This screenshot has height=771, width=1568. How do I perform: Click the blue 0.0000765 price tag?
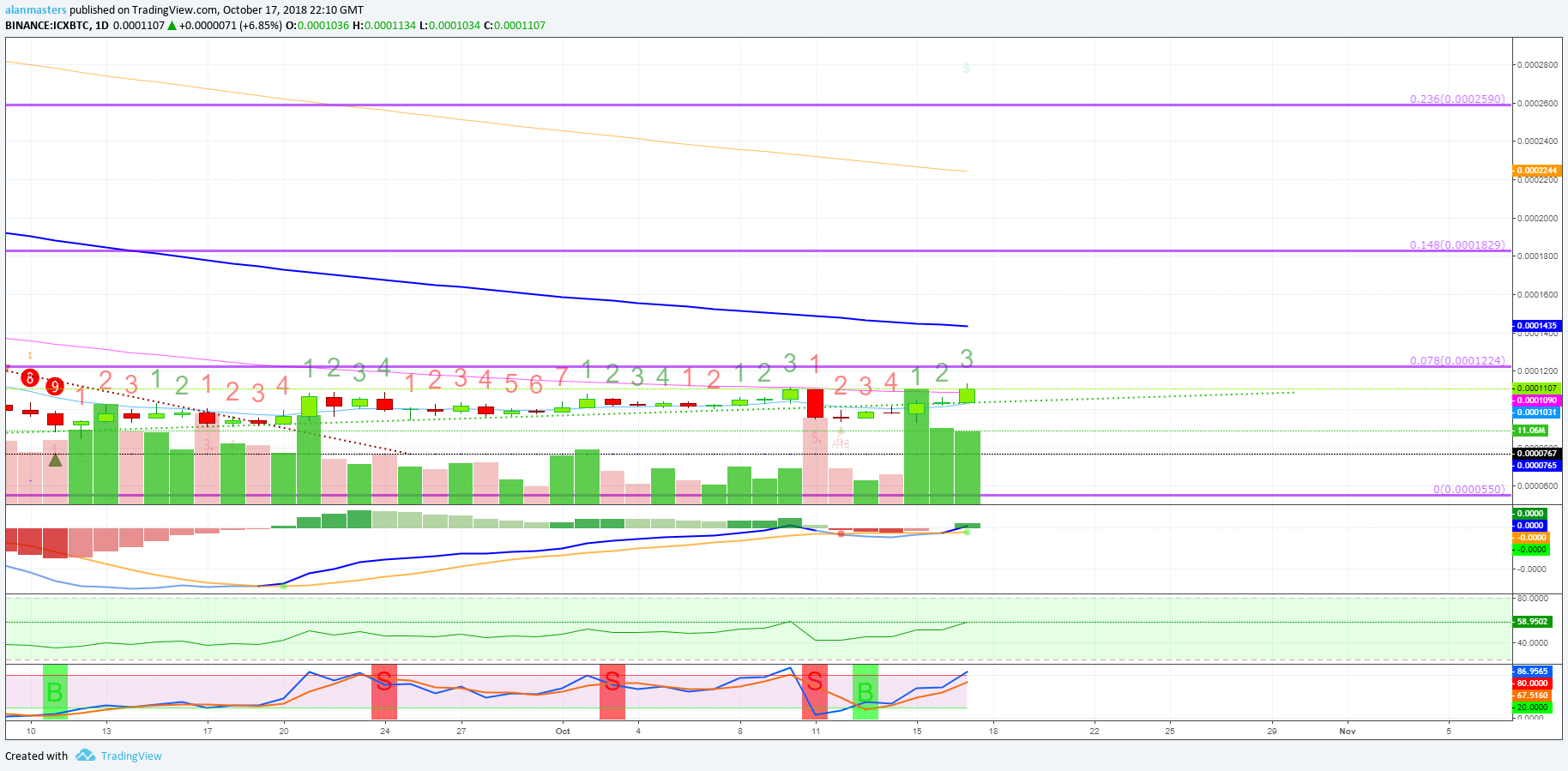pyautogui.click(x=1536, y=466)
